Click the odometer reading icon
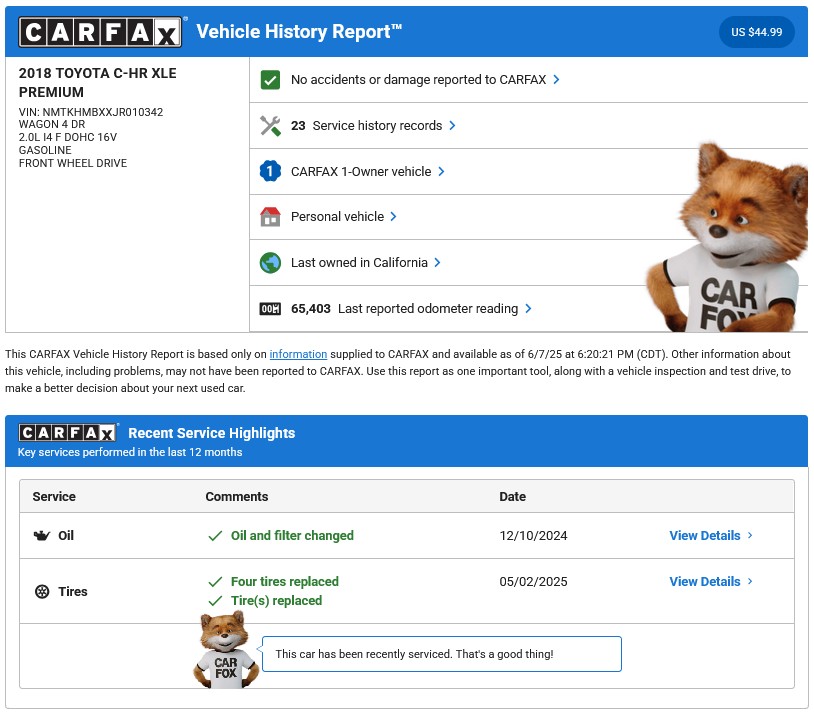 point(270,309)
